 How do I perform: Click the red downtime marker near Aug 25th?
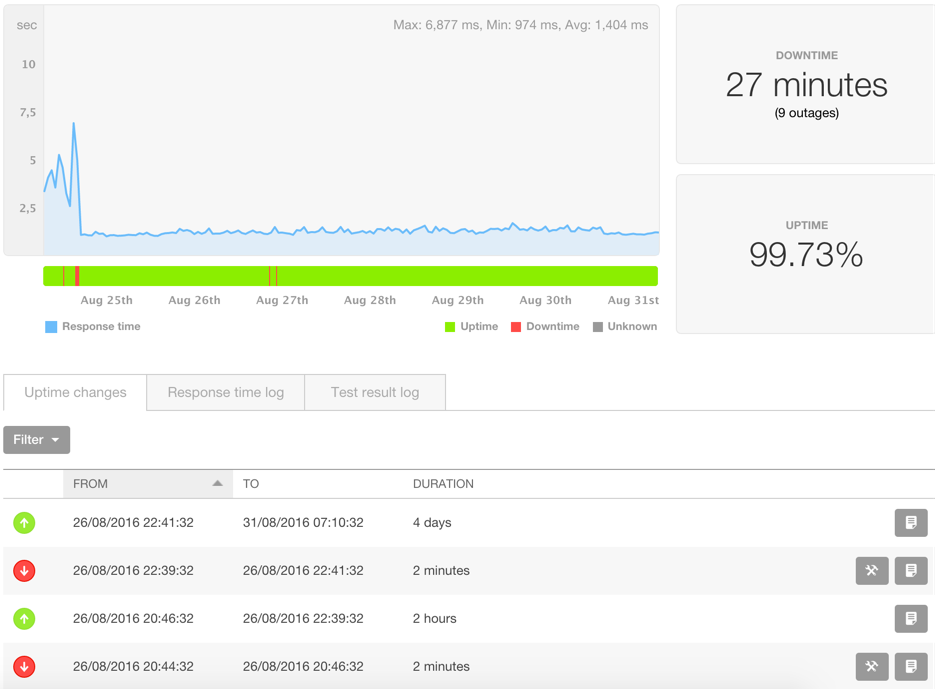point(78,276)
